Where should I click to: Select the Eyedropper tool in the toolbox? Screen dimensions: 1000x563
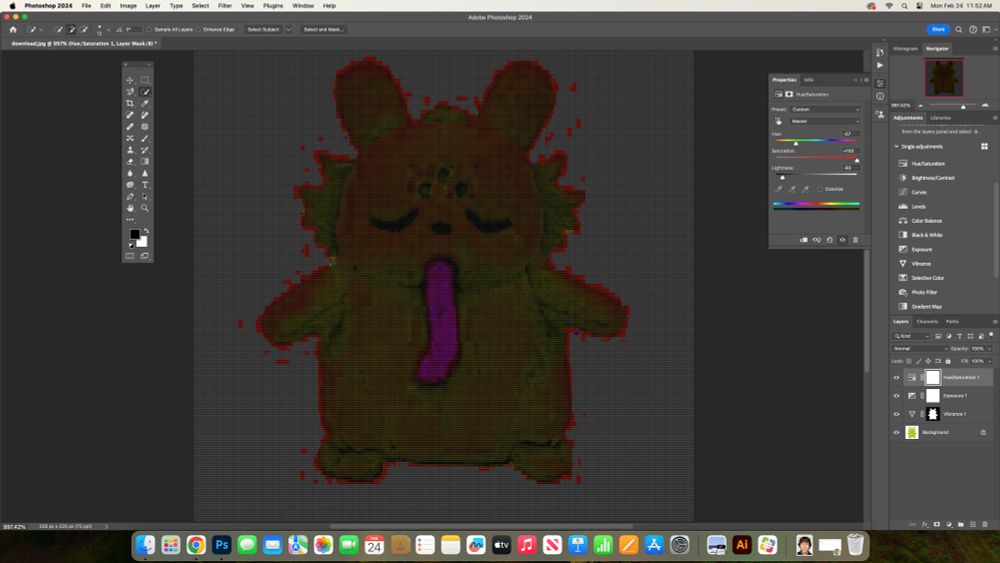145,103
